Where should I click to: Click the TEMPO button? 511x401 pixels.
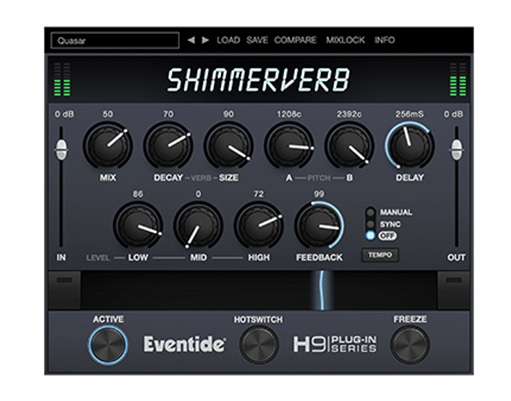(380, 255)
